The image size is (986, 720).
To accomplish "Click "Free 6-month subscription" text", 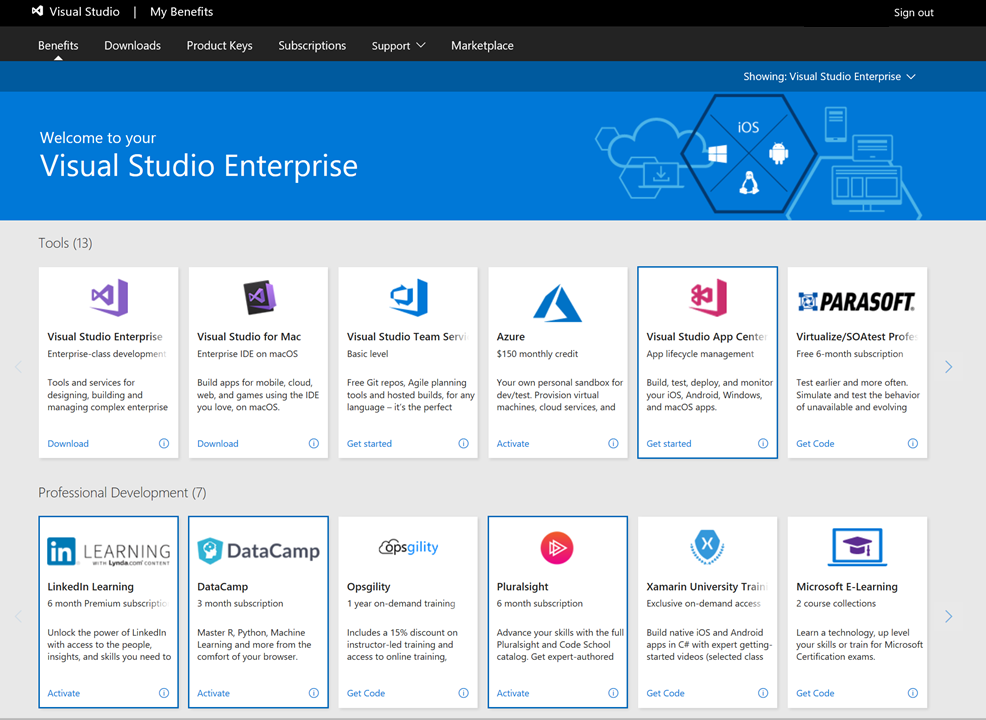I will [x=850, y=354].
